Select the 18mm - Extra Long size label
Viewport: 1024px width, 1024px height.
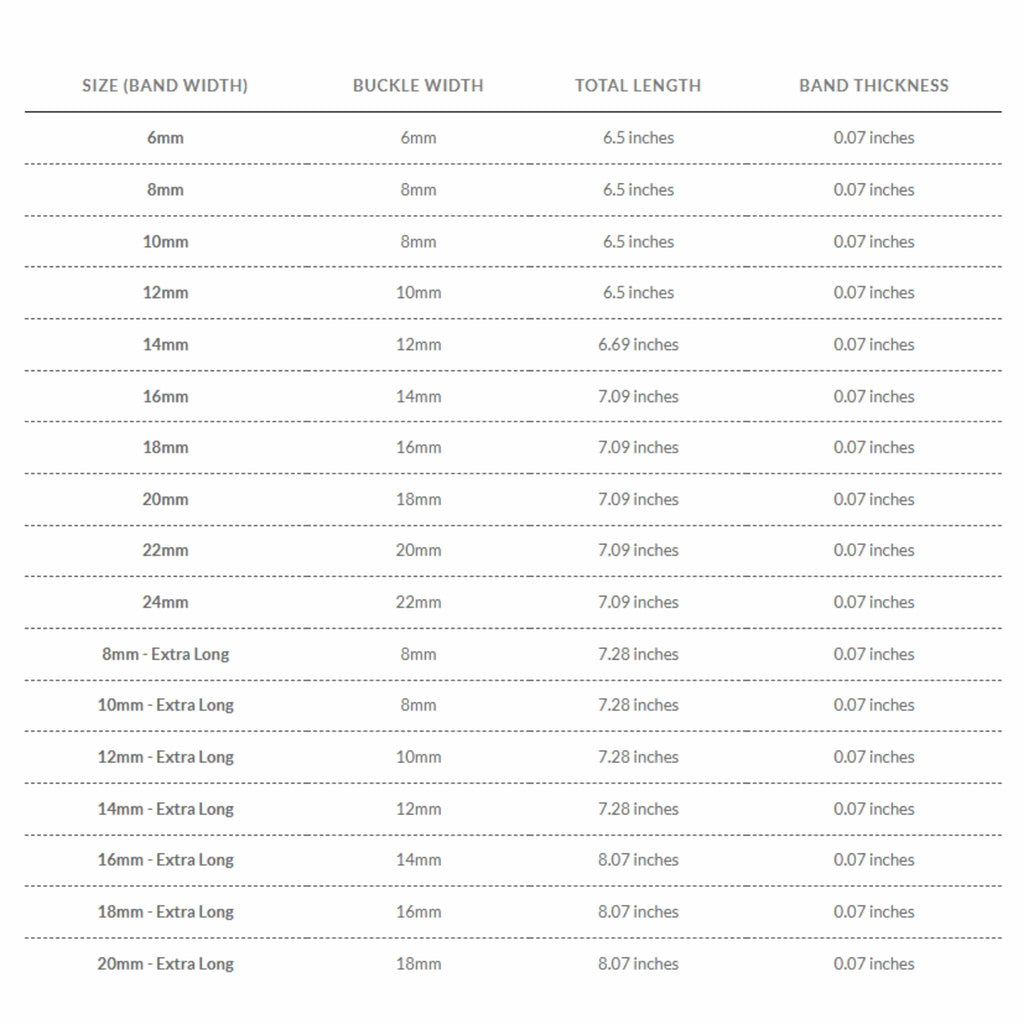click(165, 912)
